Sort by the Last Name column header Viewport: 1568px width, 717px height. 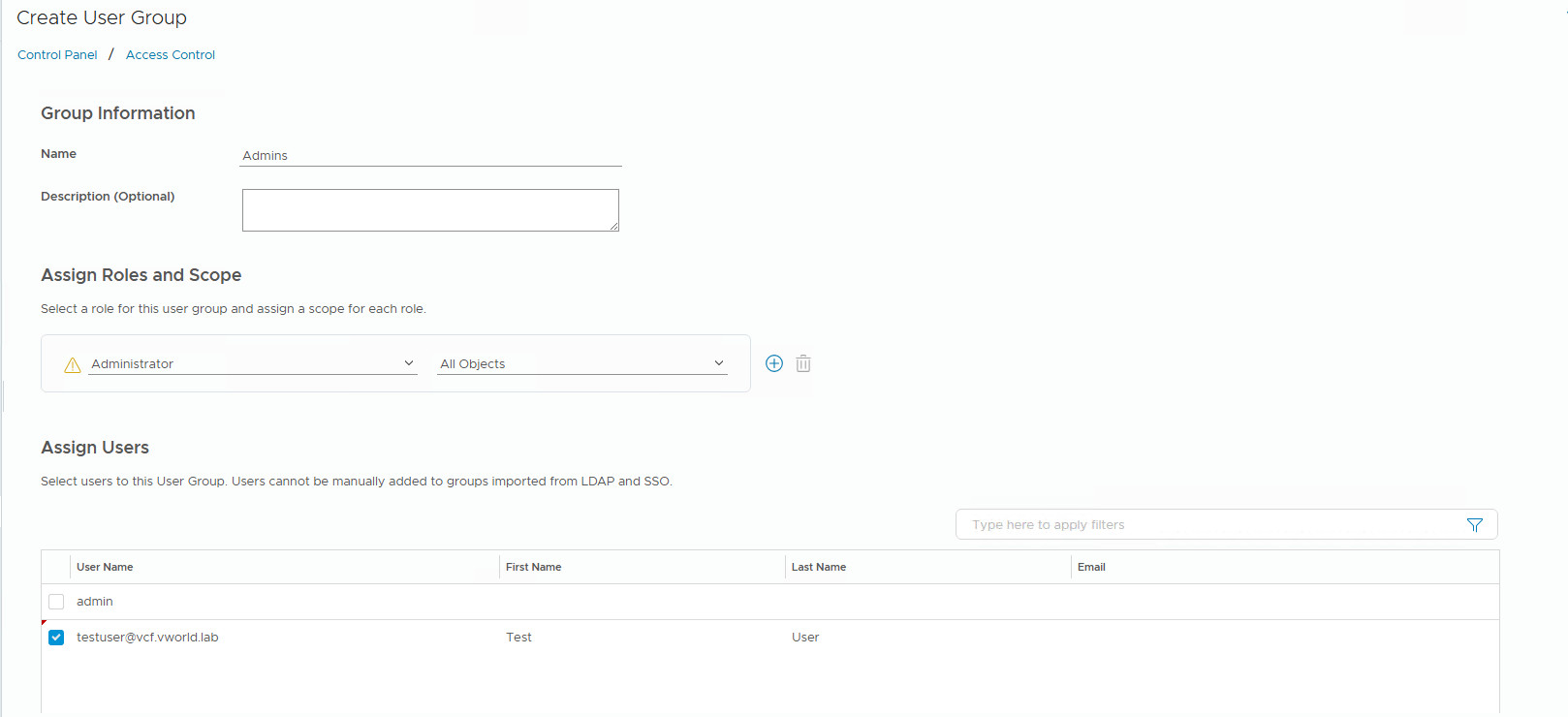[818, 567]
